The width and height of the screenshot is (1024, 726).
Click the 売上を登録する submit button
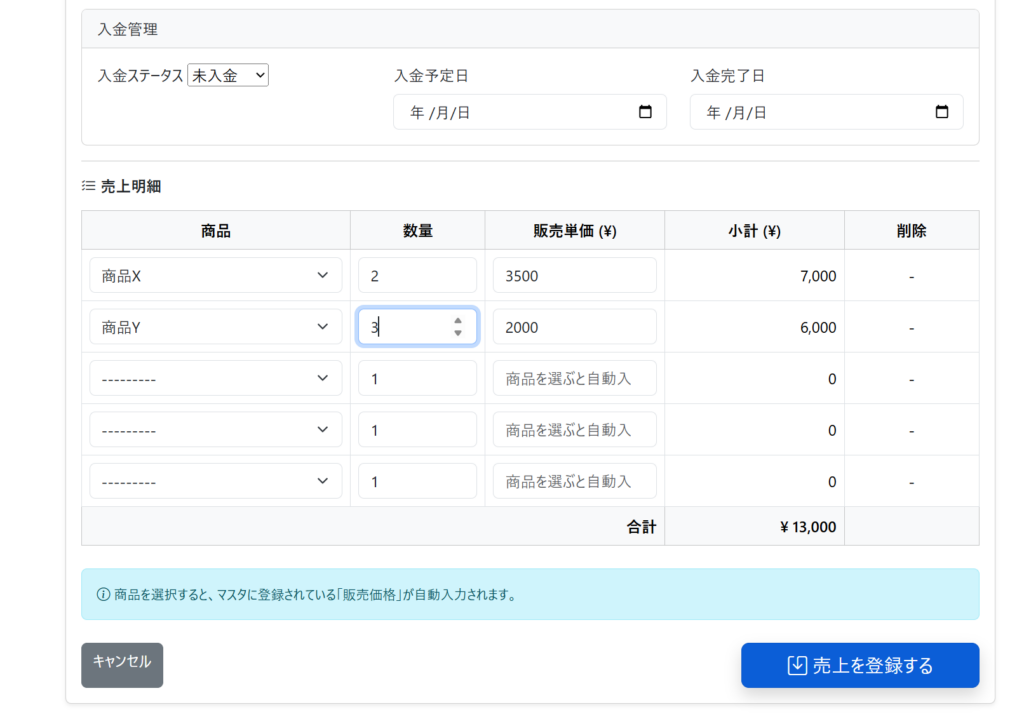[859, 665]
